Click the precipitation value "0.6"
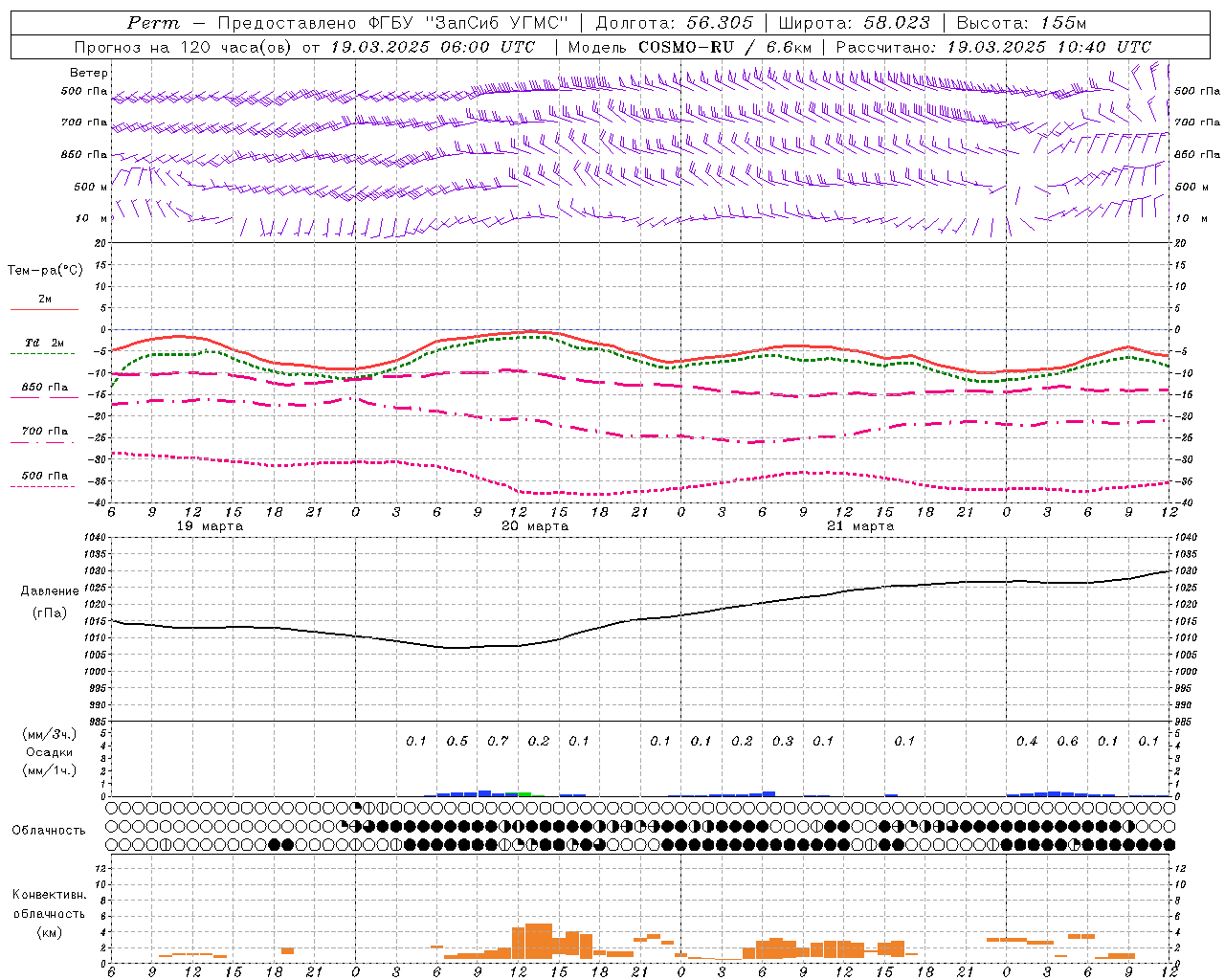The image size is (1225, 980). (1067, 741)
